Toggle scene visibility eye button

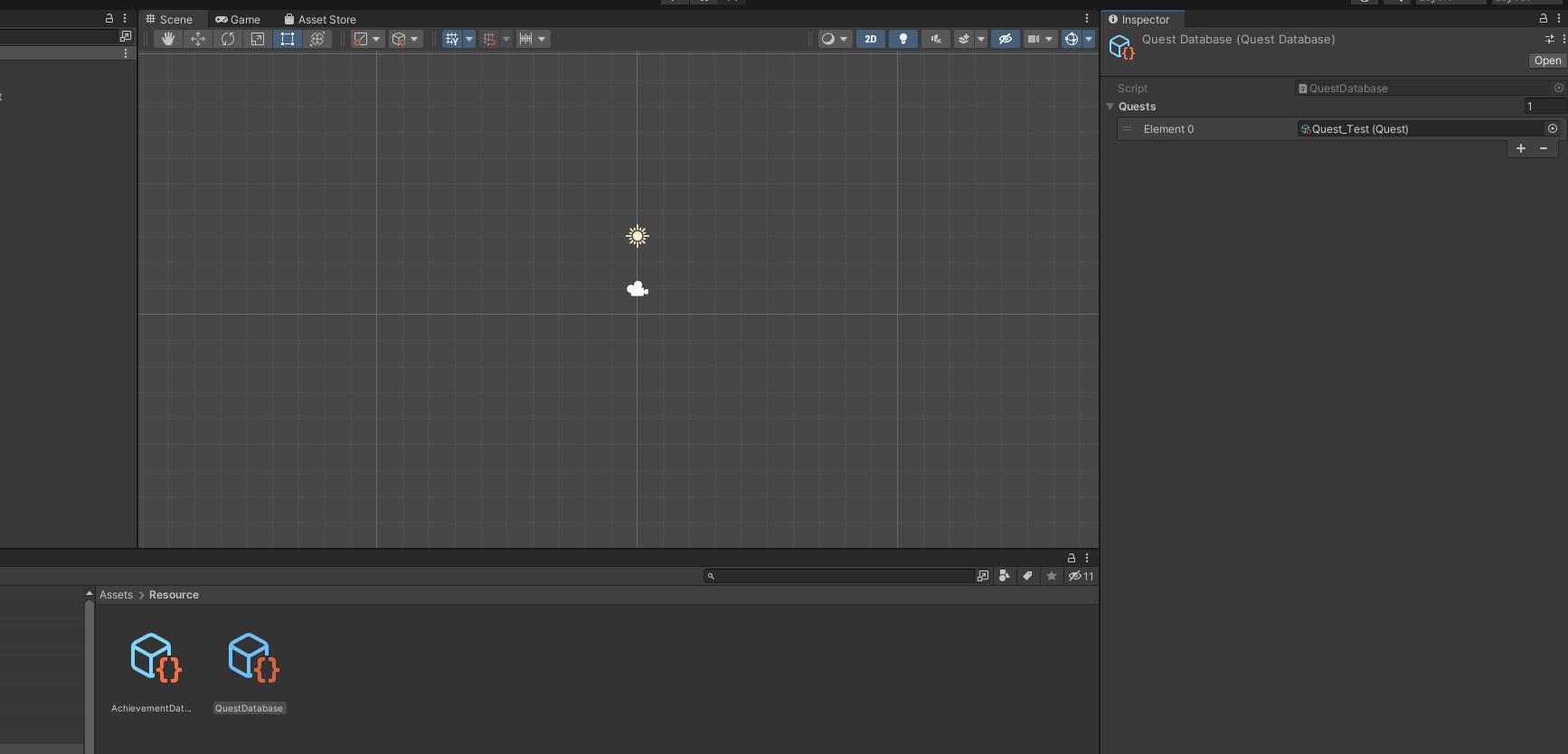[1005, 39]
